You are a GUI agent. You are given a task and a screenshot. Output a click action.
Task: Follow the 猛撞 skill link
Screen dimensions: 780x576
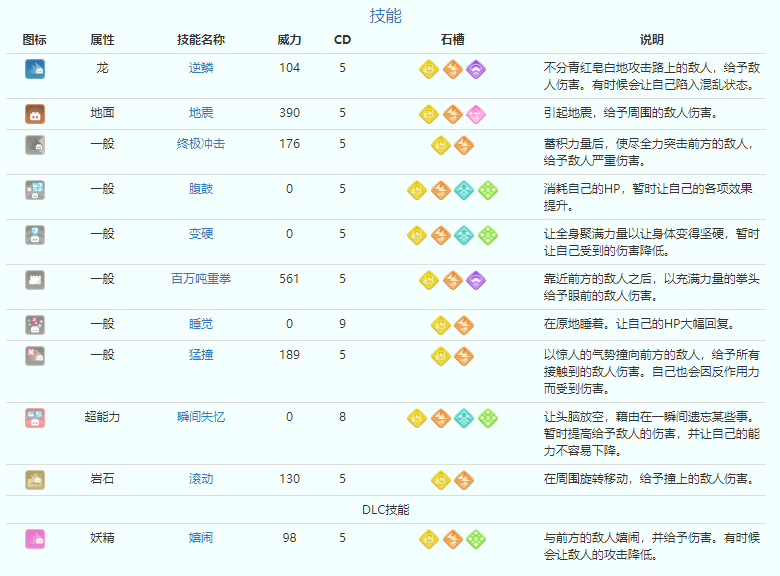(x=201, y=354)
